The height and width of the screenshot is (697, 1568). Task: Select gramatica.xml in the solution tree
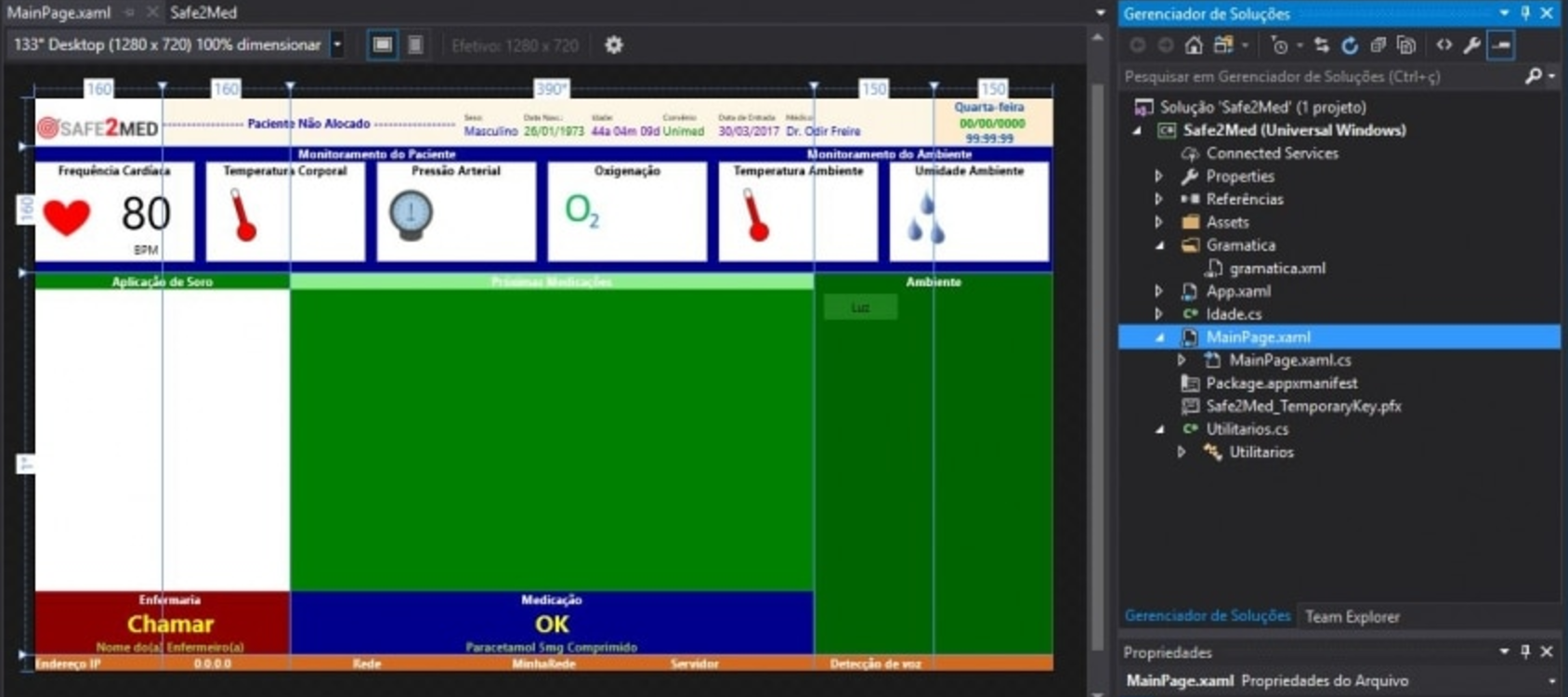(x=1277, y=269)
